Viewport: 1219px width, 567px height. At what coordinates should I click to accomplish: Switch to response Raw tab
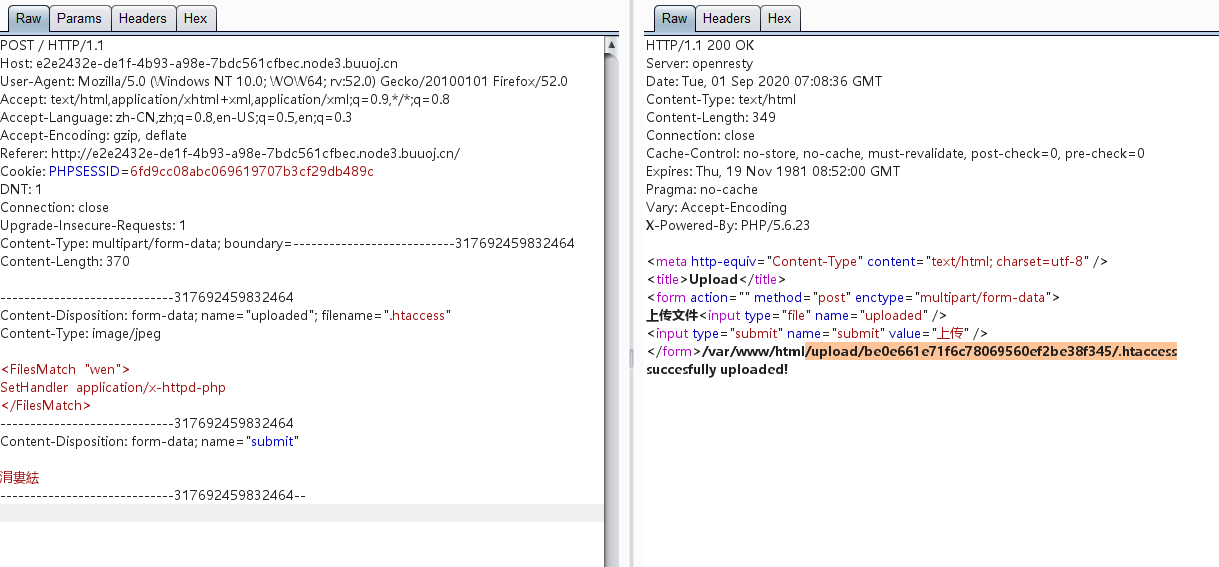675,18
